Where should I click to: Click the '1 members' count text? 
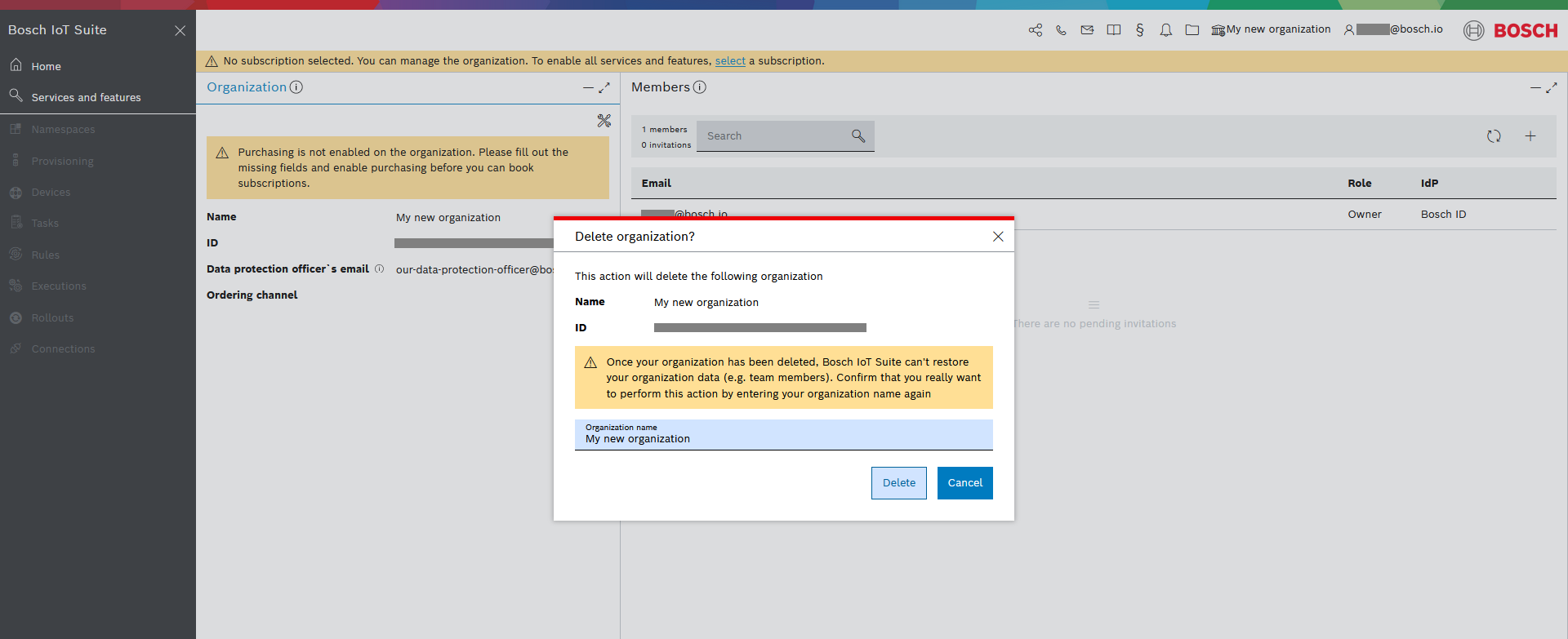664,130
